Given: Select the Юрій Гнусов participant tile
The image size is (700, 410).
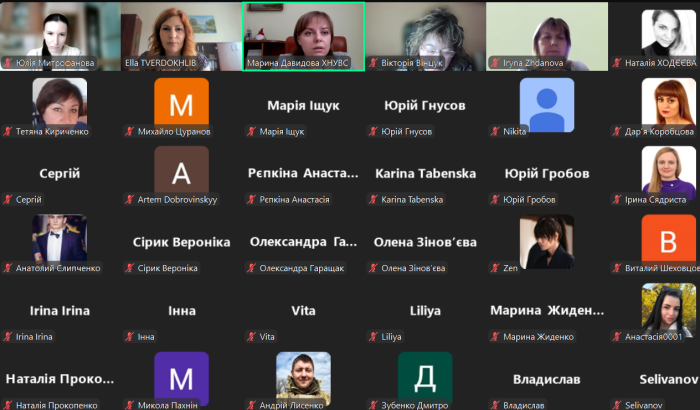Looking at the screenshot, I should click(x=425, y=105).
